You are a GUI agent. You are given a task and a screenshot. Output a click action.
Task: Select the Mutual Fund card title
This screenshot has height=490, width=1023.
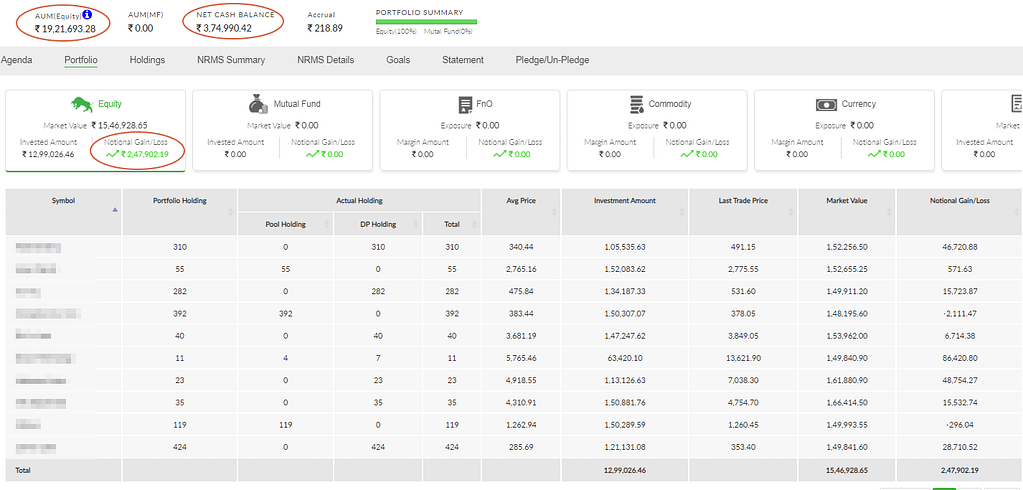coord(297,104)
